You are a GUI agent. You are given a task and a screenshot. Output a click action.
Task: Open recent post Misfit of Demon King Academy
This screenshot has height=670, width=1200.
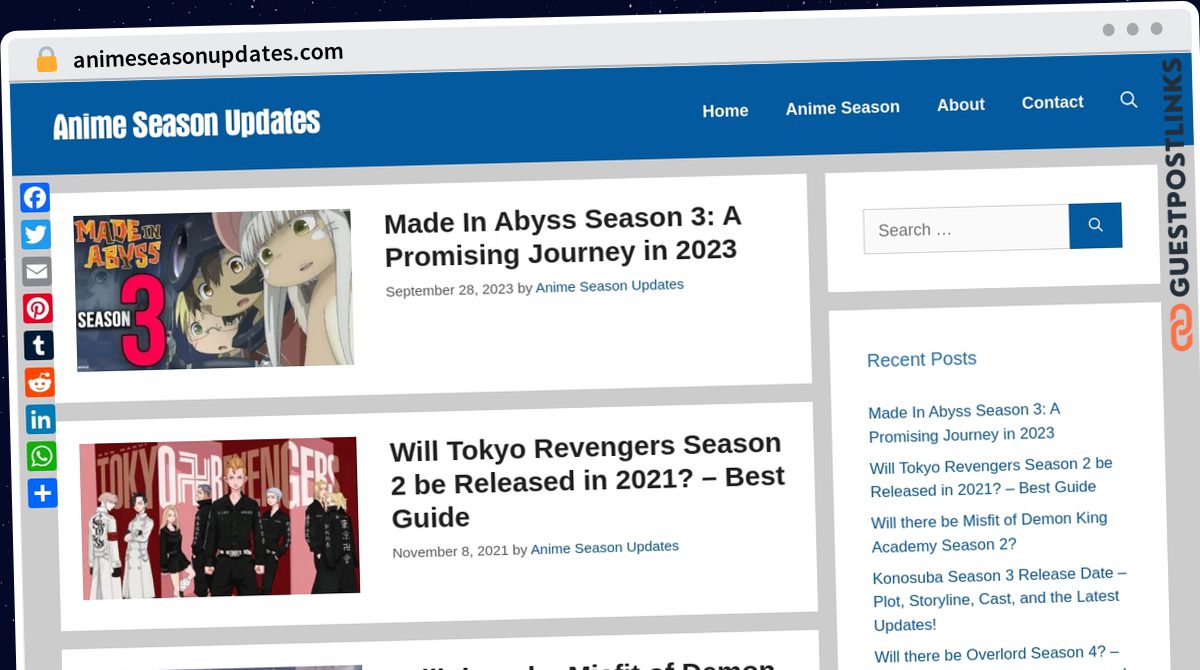989,532
